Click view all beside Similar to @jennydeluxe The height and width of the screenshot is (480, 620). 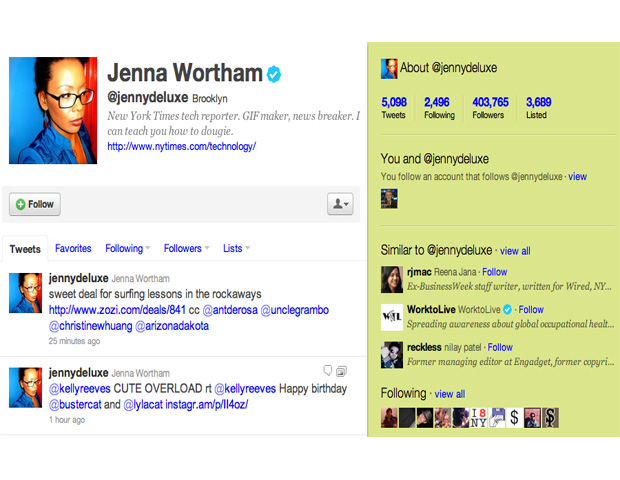point(515,251)
